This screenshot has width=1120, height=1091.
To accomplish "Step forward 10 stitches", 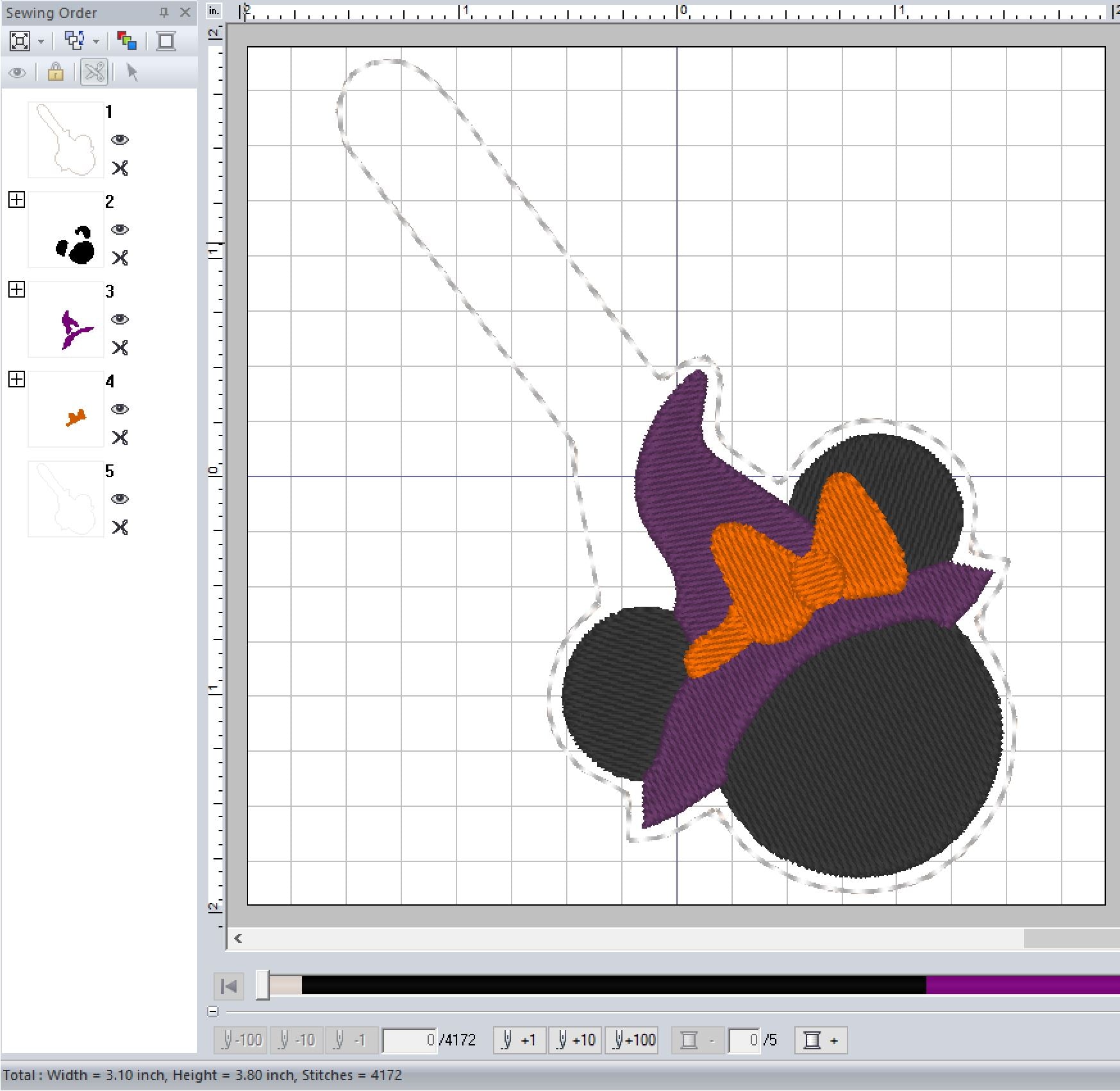I will pyautogui.click(x=576, y=1040).
